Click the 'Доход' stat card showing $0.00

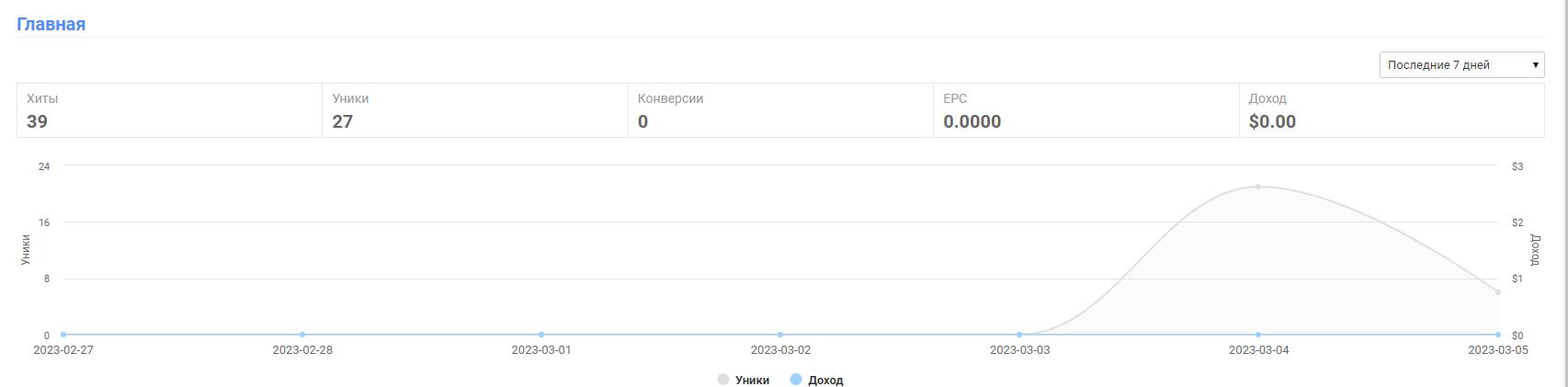(x=1391, y=110)
